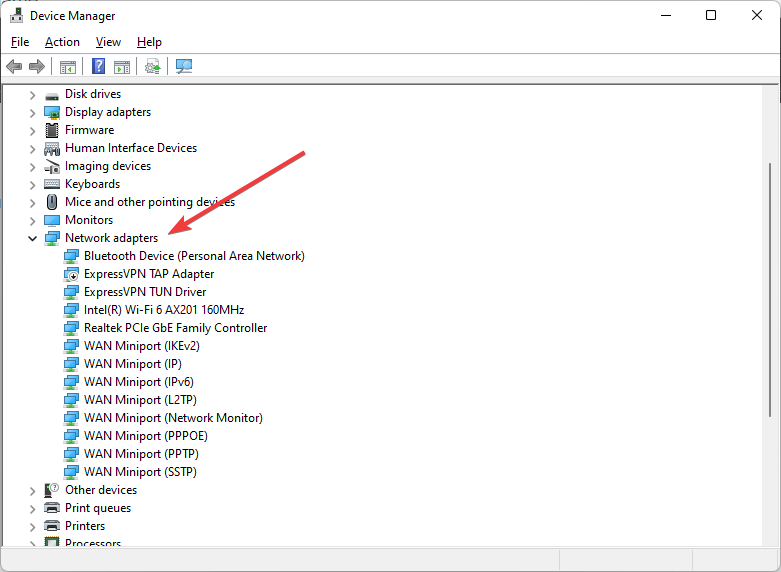Select WAN Miniport (IPv6)

pyautogui.click(x=138, y=381)
